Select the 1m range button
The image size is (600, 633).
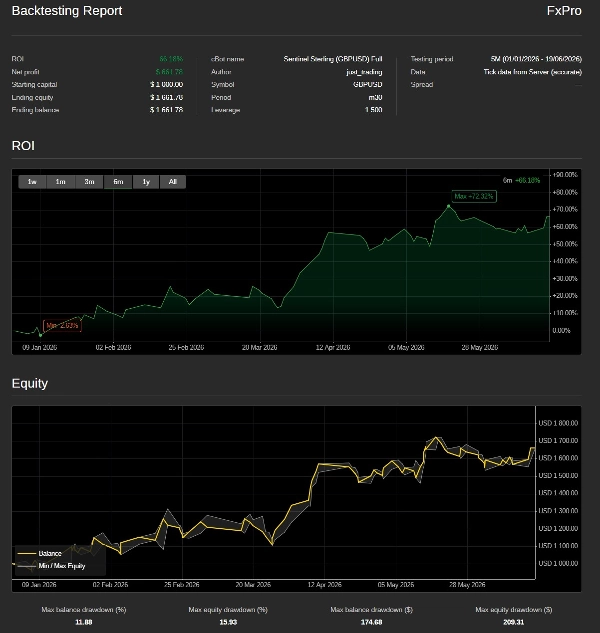[x=61, y=182]
